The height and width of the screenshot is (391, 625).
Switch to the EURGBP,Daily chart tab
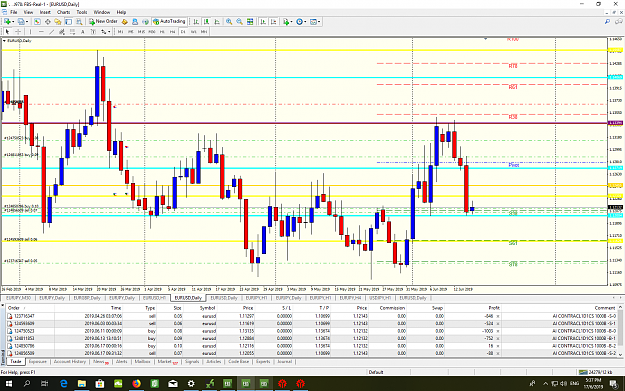point(87,298)
